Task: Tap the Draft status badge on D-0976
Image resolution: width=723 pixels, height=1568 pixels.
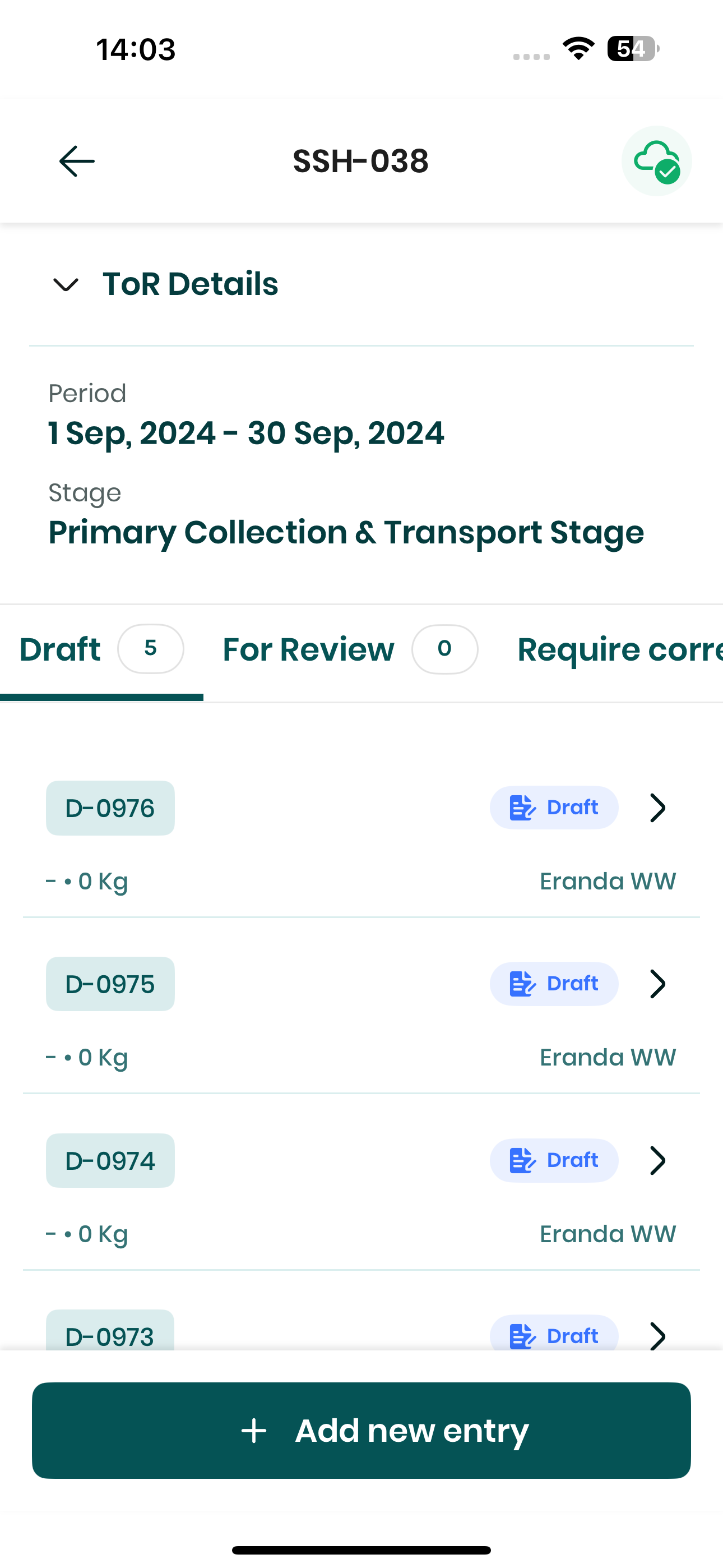Action: click(554, 808)
